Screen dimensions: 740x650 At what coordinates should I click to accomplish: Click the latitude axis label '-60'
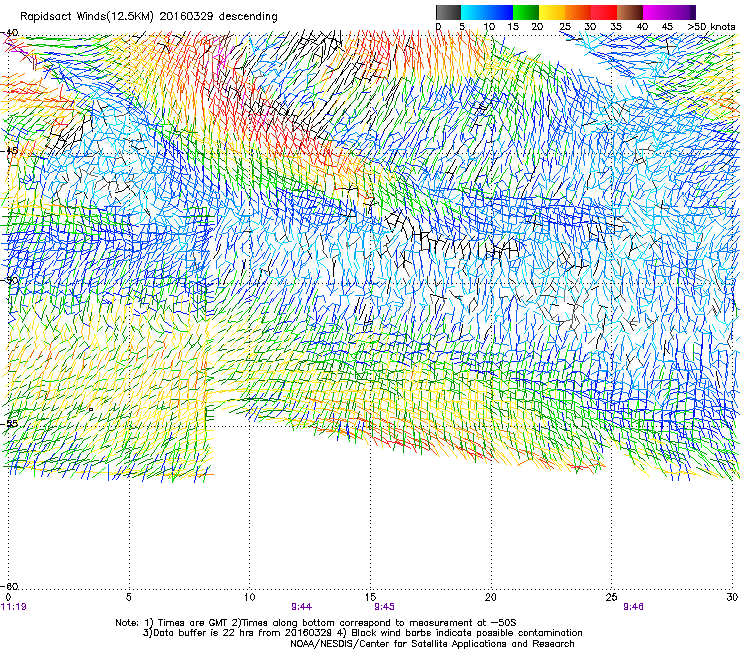point(9,586)
